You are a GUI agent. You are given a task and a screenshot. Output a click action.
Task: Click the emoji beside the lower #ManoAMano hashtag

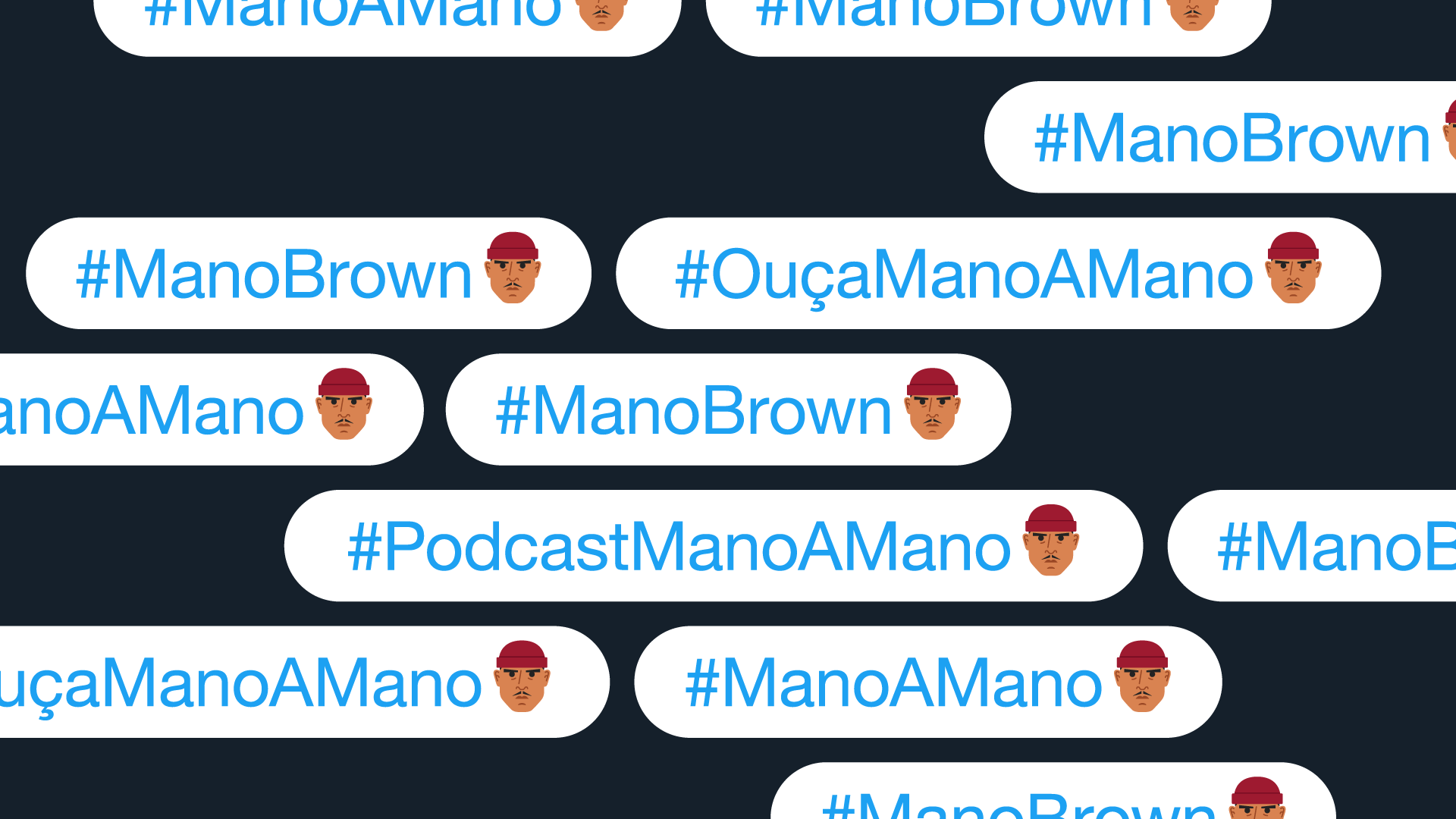pos(1142,676)
